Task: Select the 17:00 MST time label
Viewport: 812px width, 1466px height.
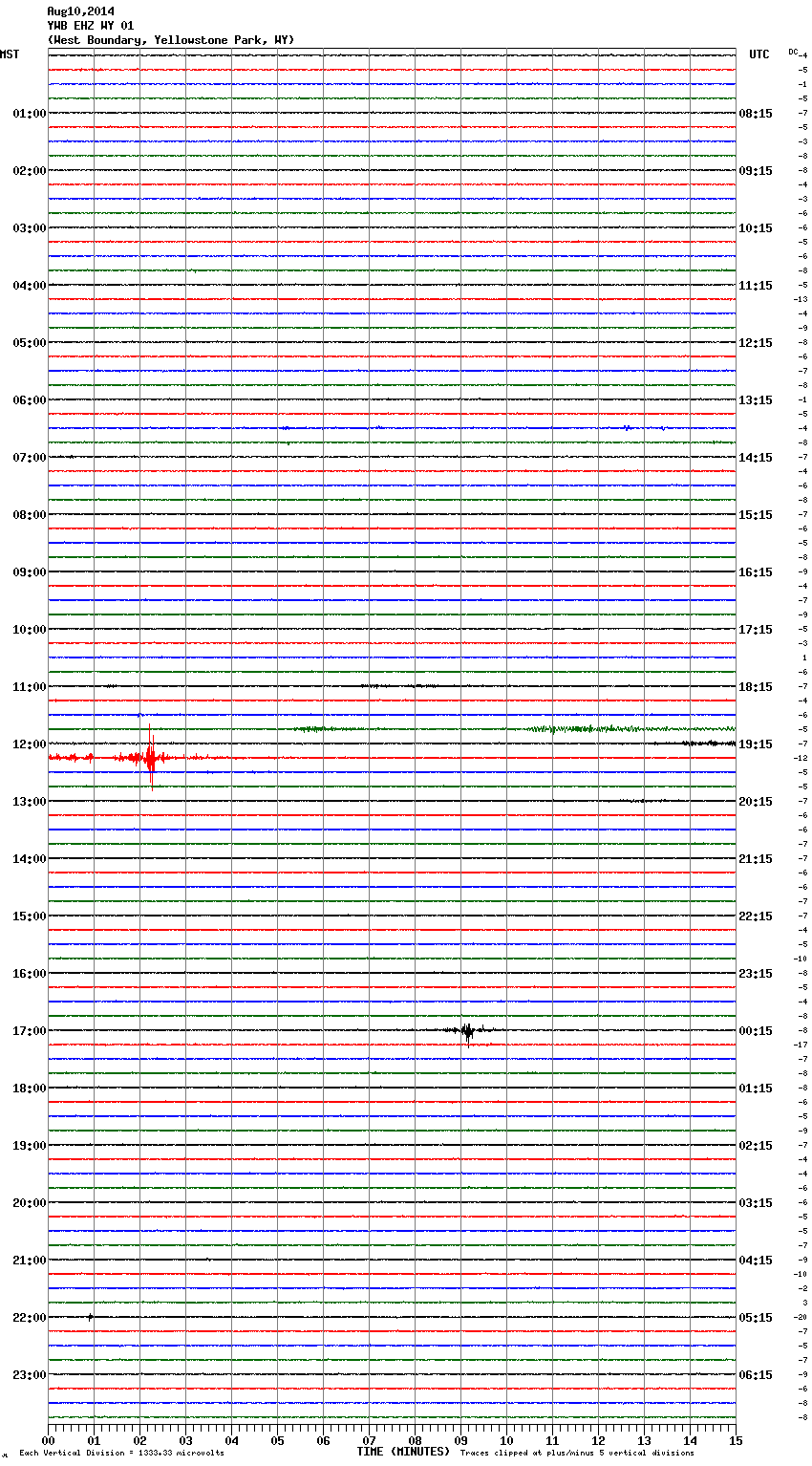Action: pyautogui.click(x=29, y=1031)
